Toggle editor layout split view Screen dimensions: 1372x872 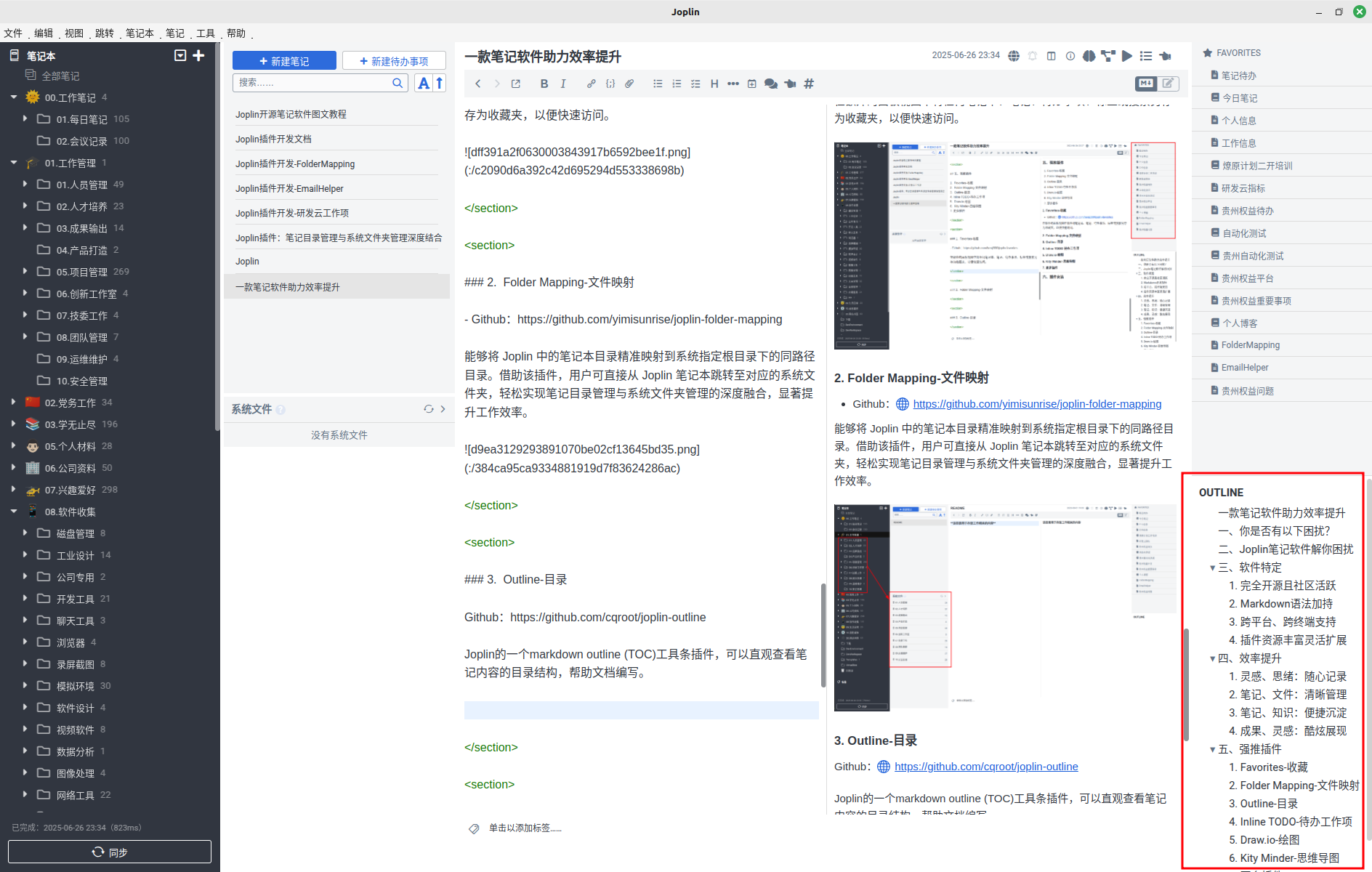click(1052, 56)
